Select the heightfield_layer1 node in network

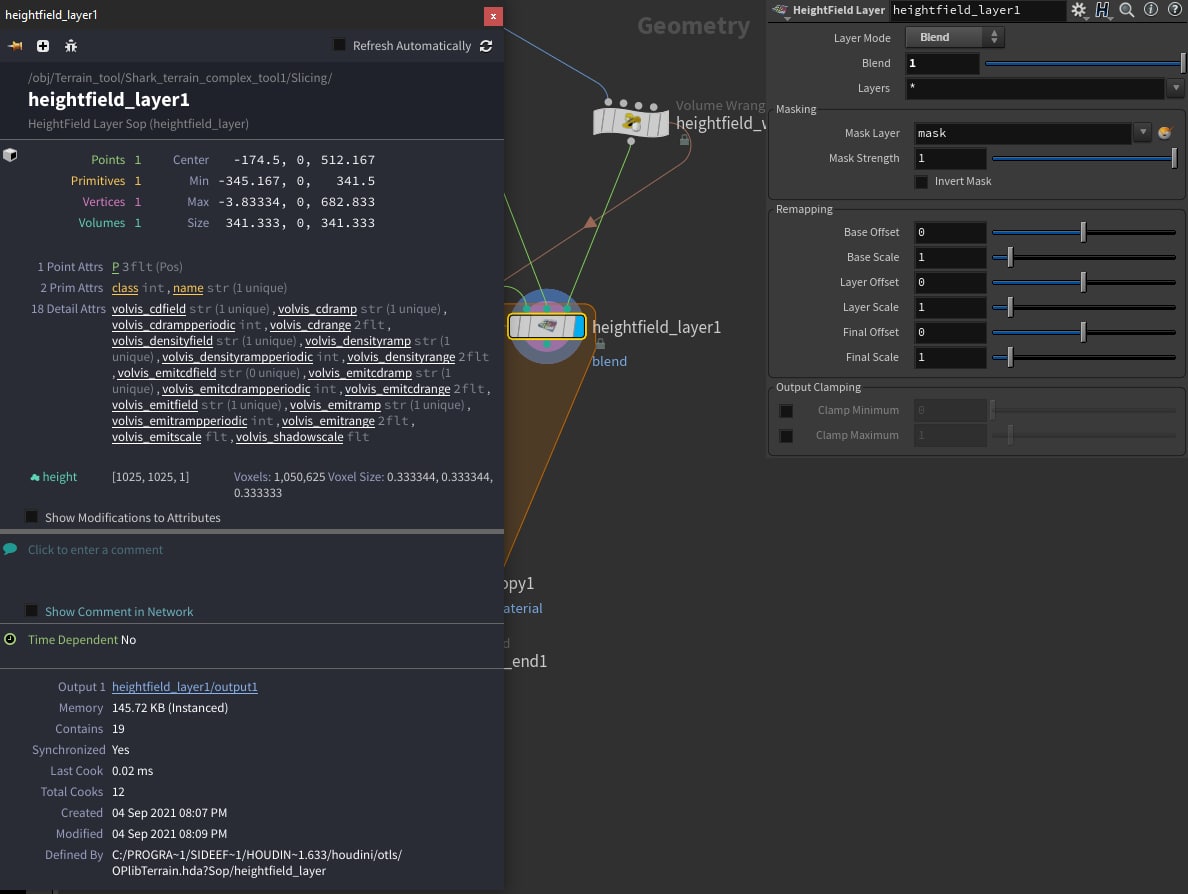[x=547, y=327]
